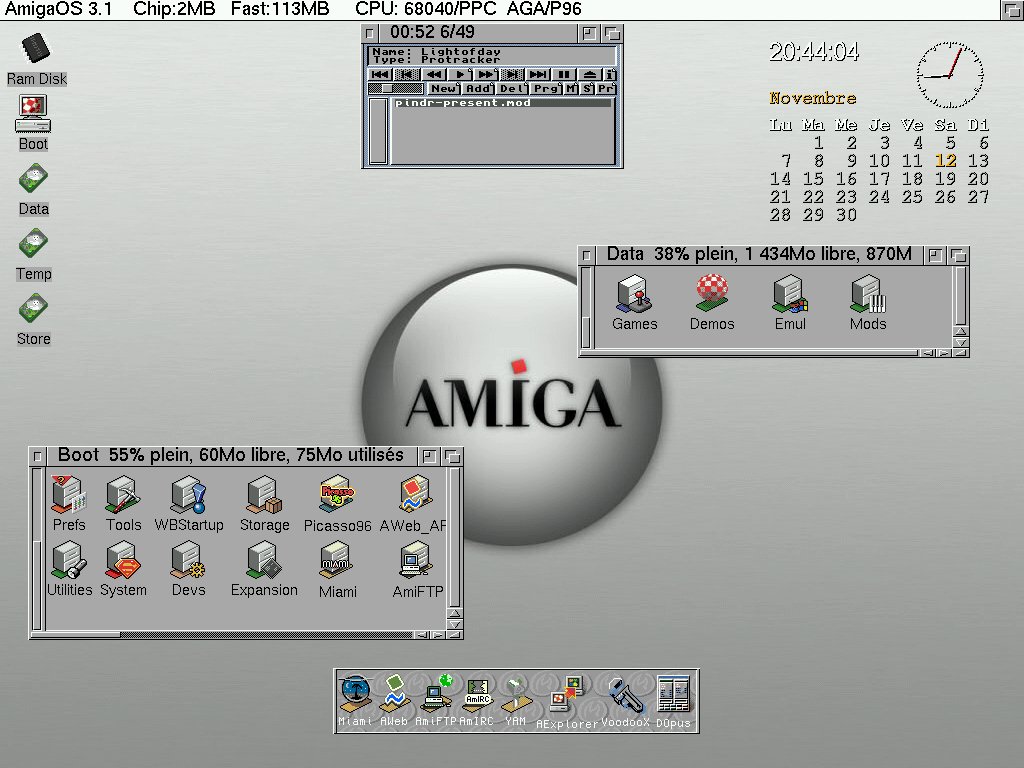Click Data window depth gadget
The image size is (1024, 768).
[x=958, y=255]
